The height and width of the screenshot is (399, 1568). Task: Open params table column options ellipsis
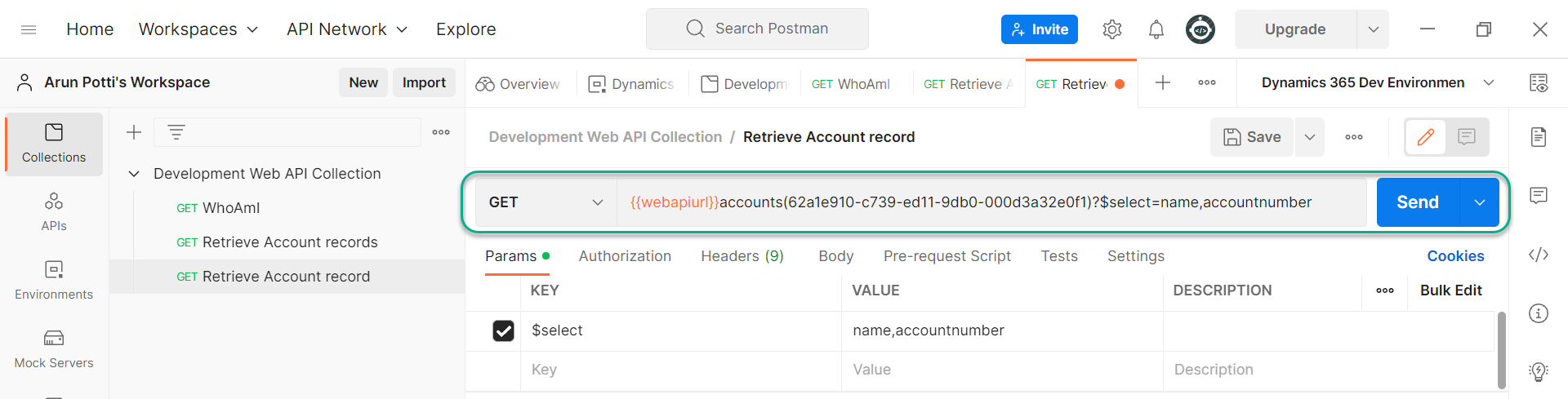click(x=1385, y=290)
